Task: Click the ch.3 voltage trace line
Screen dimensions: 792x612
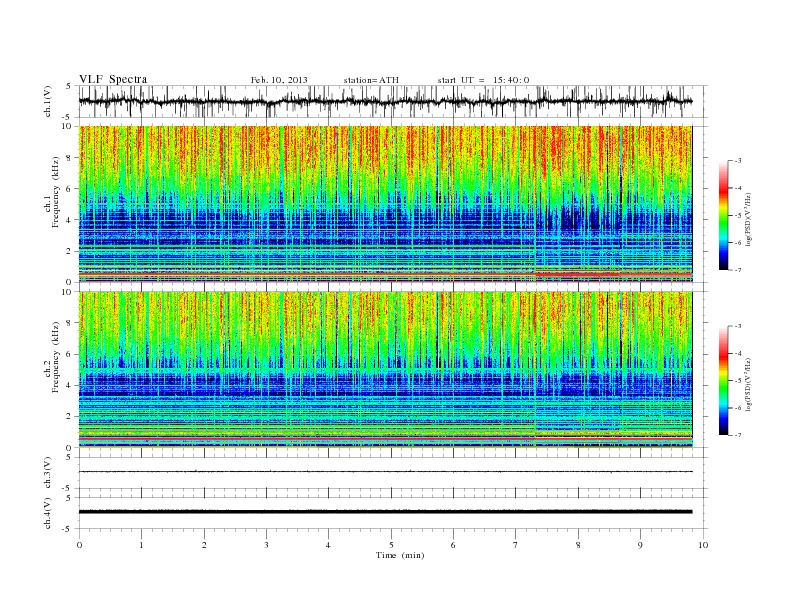Action: [385, 472]
